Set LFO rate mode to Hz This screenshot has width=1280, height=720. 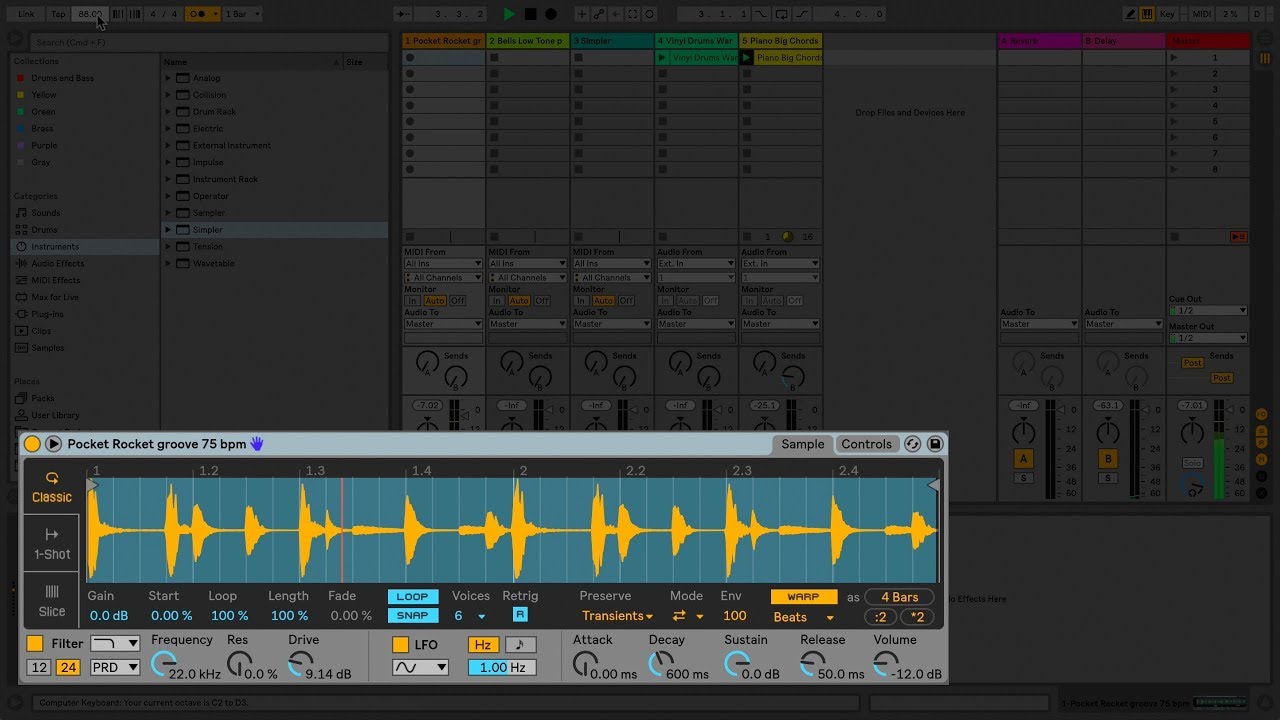pyautogui.click(x=483, y=645)
